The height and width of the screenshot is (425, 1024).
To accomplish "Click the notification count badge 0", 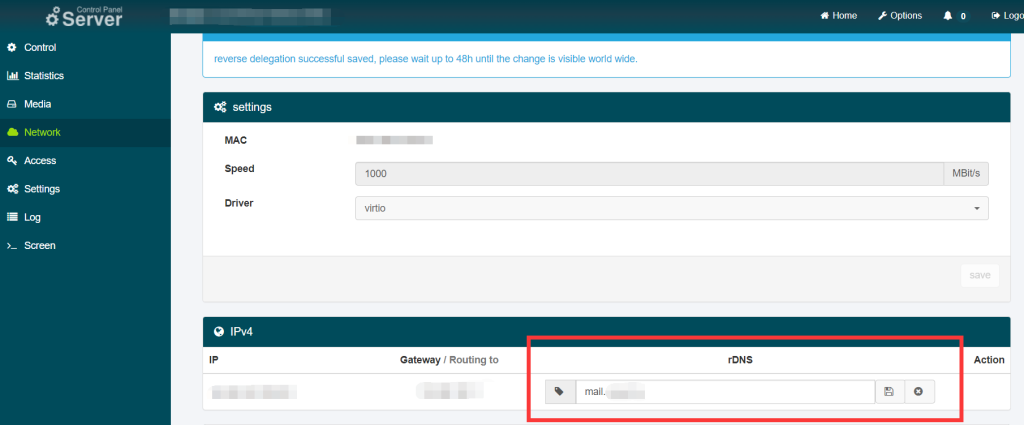I will click(x=963, y=16).
